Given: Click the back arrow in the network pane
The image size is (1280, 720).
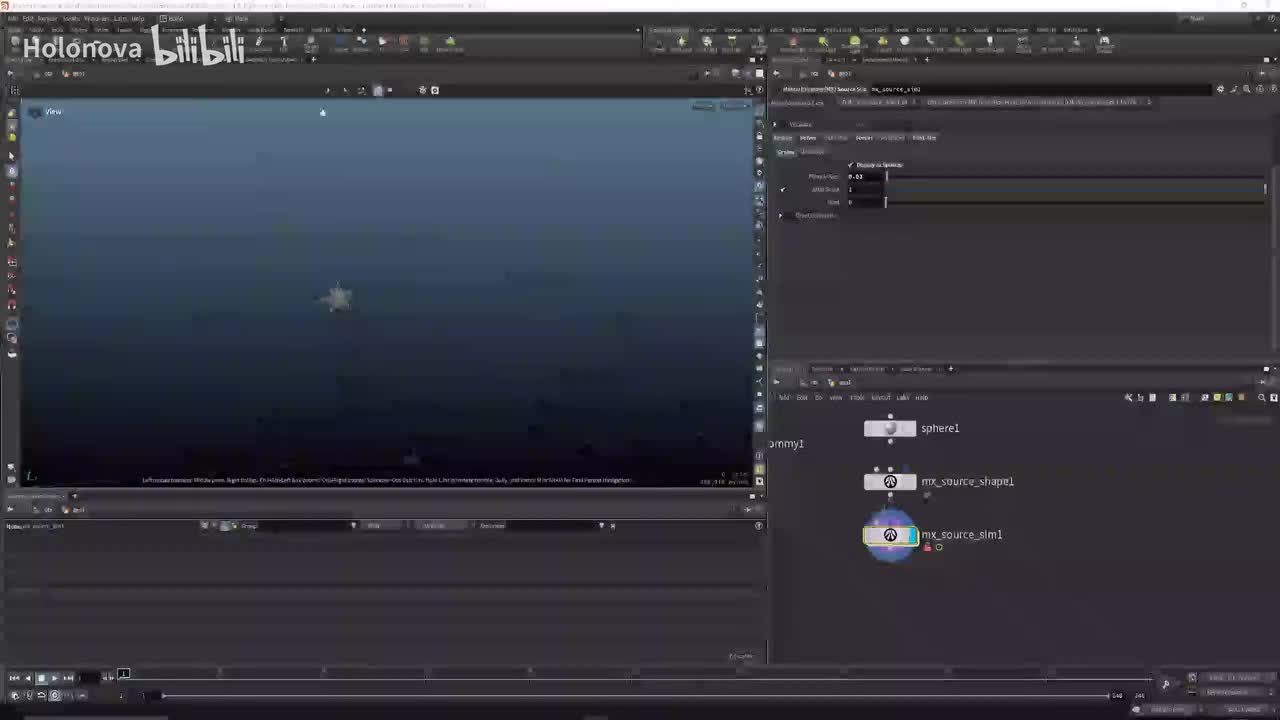Looking at the screenshot, I should pos(777,382).
